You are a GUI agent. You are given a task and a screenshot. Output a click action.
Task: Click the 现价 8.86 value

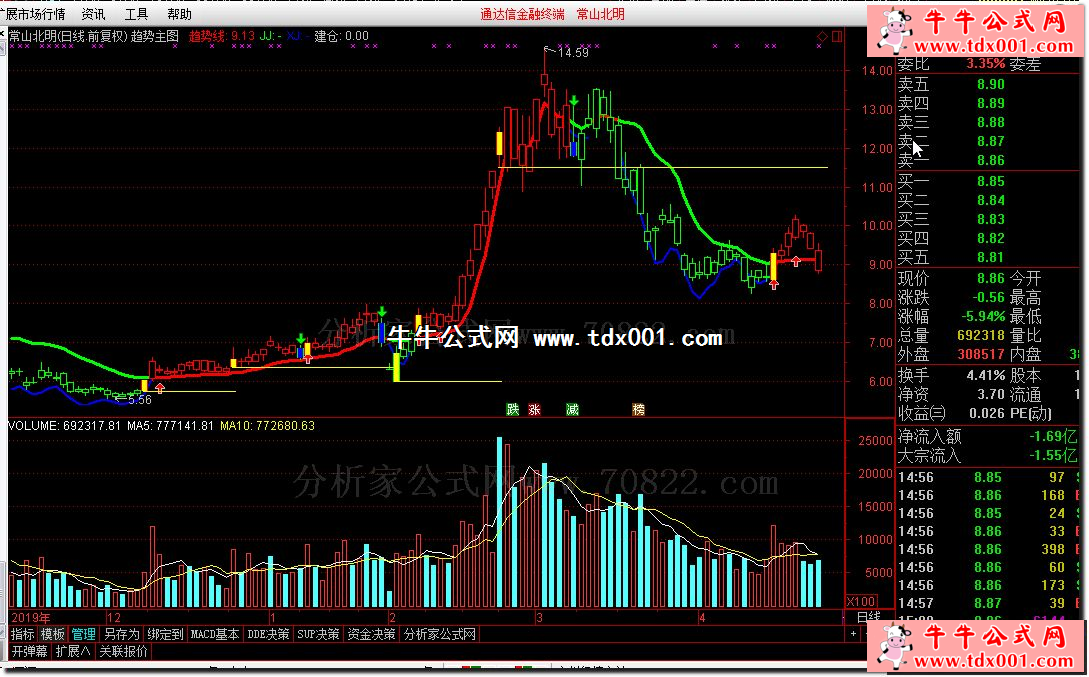pos(990,278)
